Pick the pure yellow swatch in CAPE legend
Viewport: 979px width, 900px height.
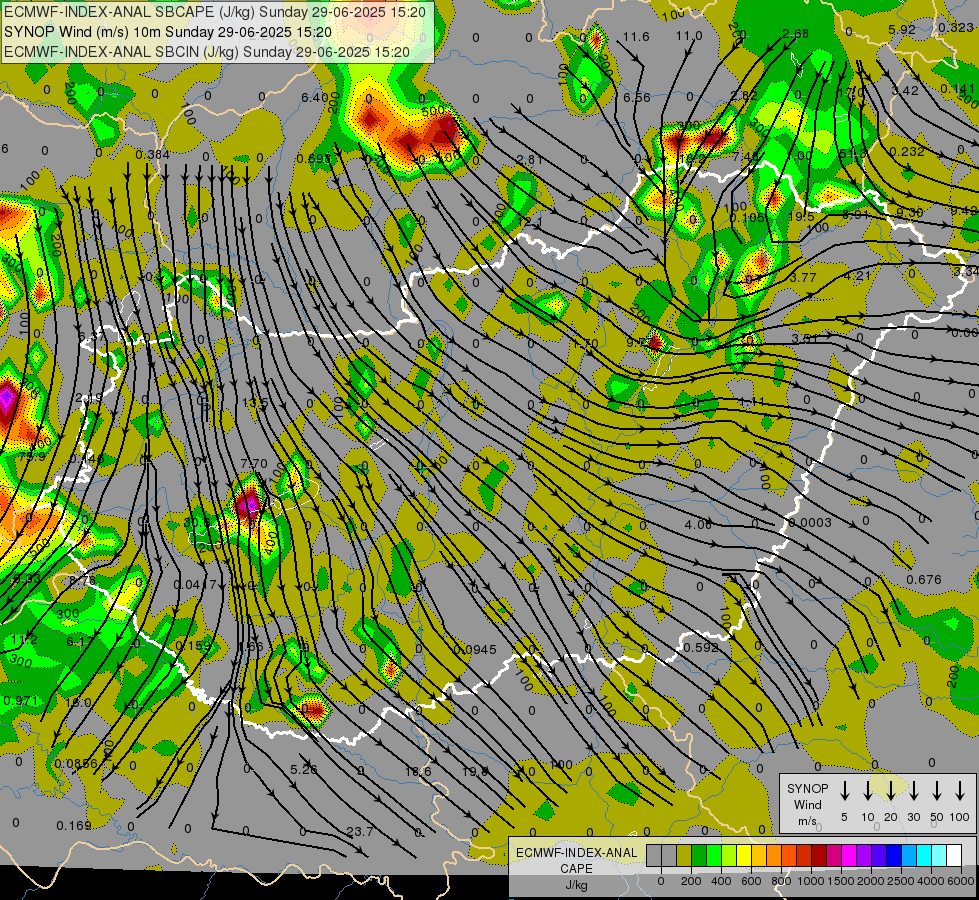[744, 856]
